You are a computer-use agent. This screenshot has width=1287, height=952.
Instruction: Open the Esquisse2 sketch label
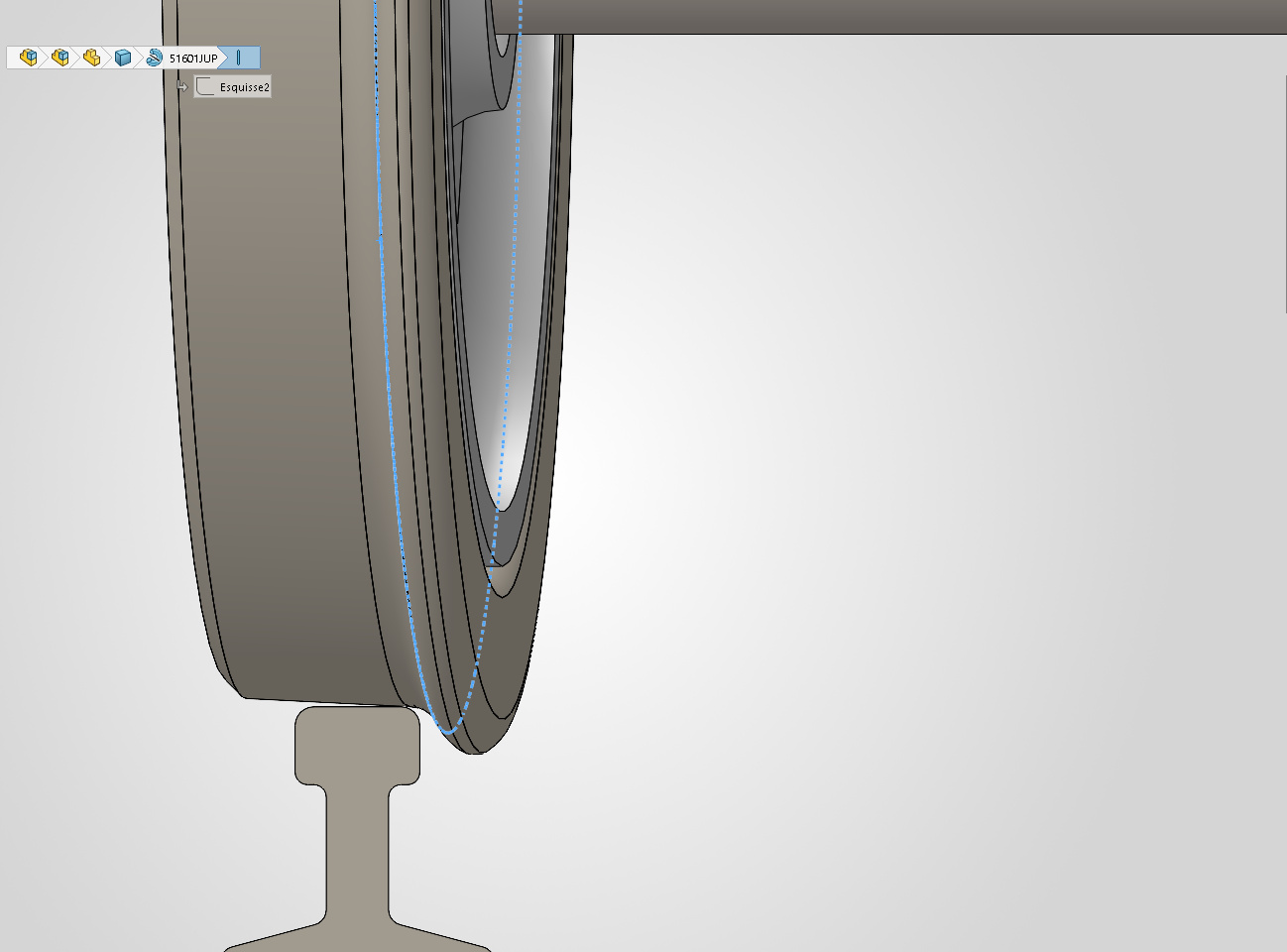pyautogui.click(x=244, y=87)
